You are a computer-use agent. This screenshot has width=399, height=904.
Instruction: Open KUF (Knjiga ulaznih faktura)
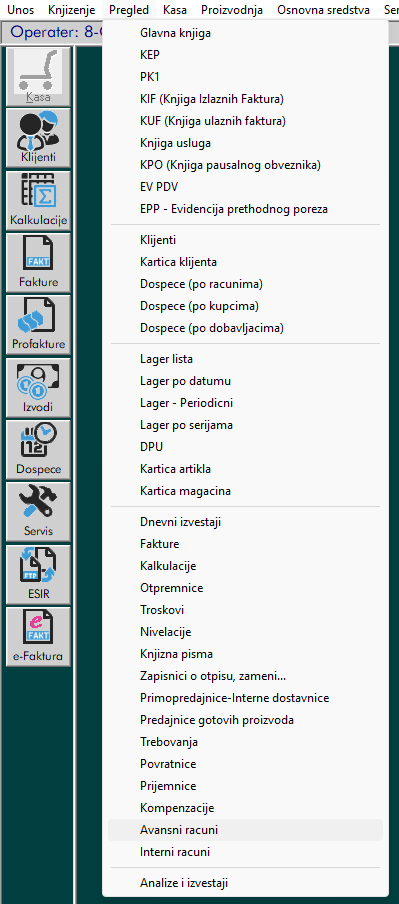pos(245,121)
